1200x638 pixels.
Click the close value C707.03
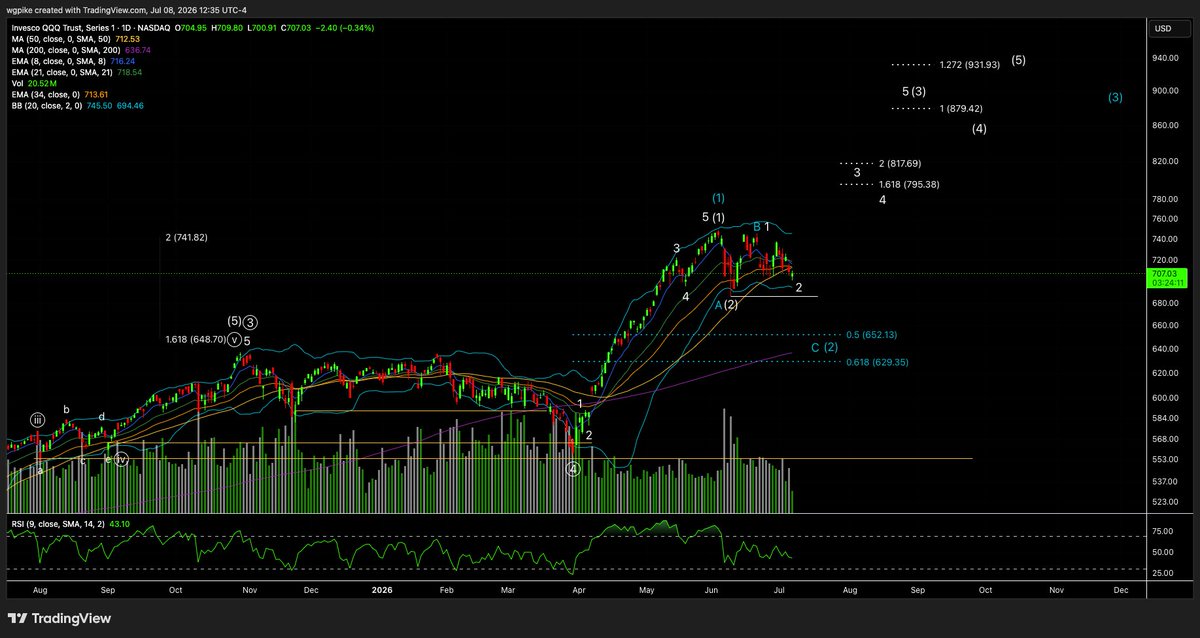pos(295,29)
